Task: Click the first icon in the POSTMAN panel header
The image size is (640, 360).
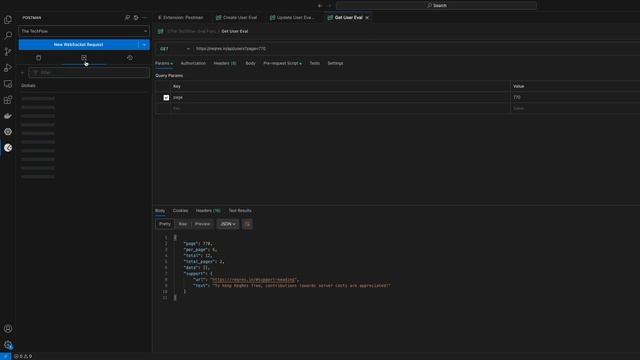Action: pyautogui.click(x=127, y=18)
